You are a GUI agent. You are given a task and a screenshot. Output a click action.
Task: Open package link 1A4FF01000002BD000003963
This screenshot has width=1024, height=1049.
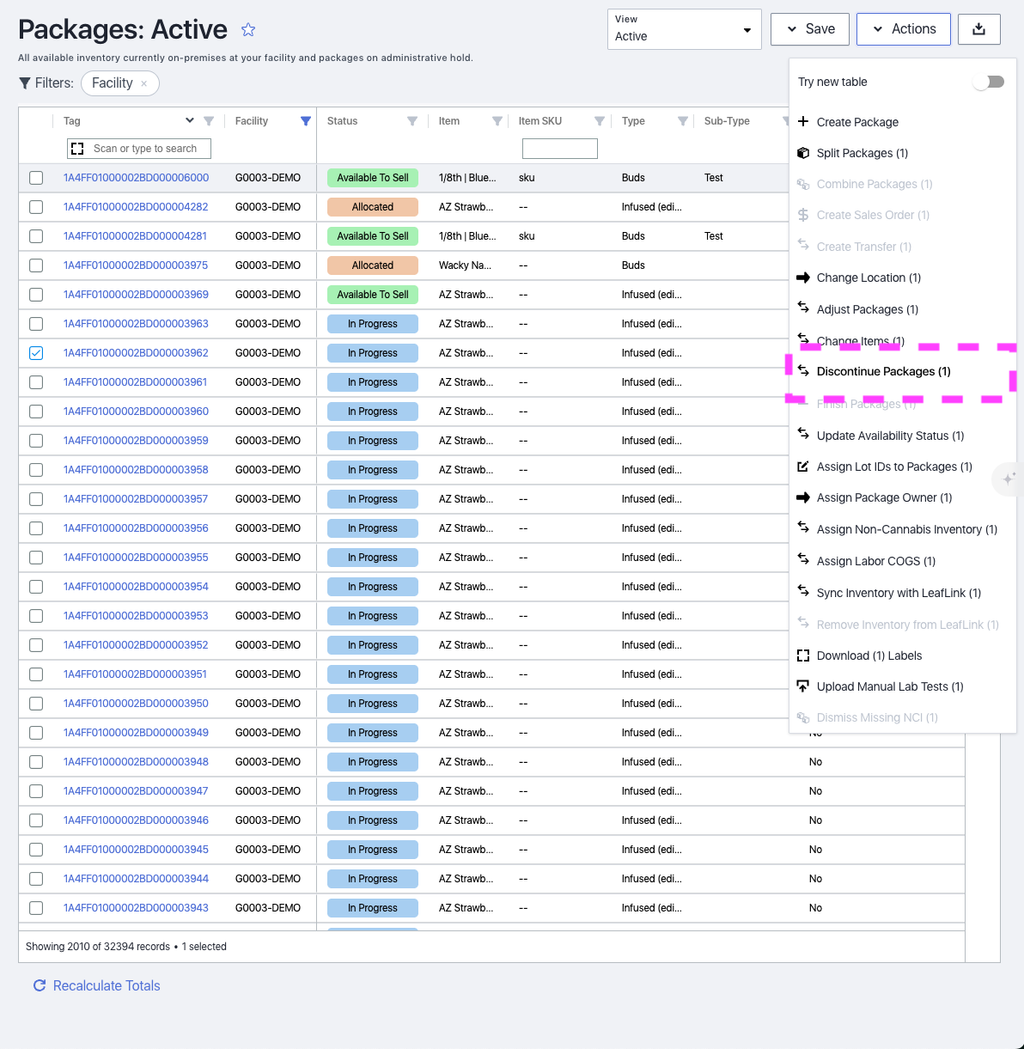click(x=136, y=324)
